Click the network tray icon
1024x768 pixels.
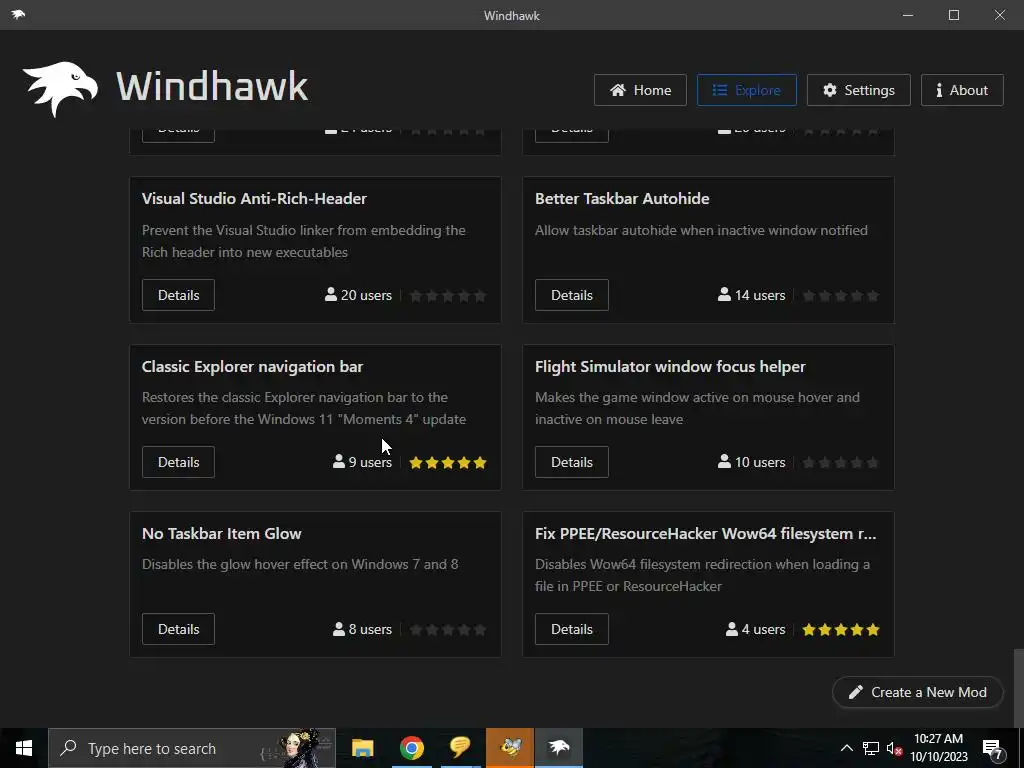pyautogui.click(x=871, y=748)
